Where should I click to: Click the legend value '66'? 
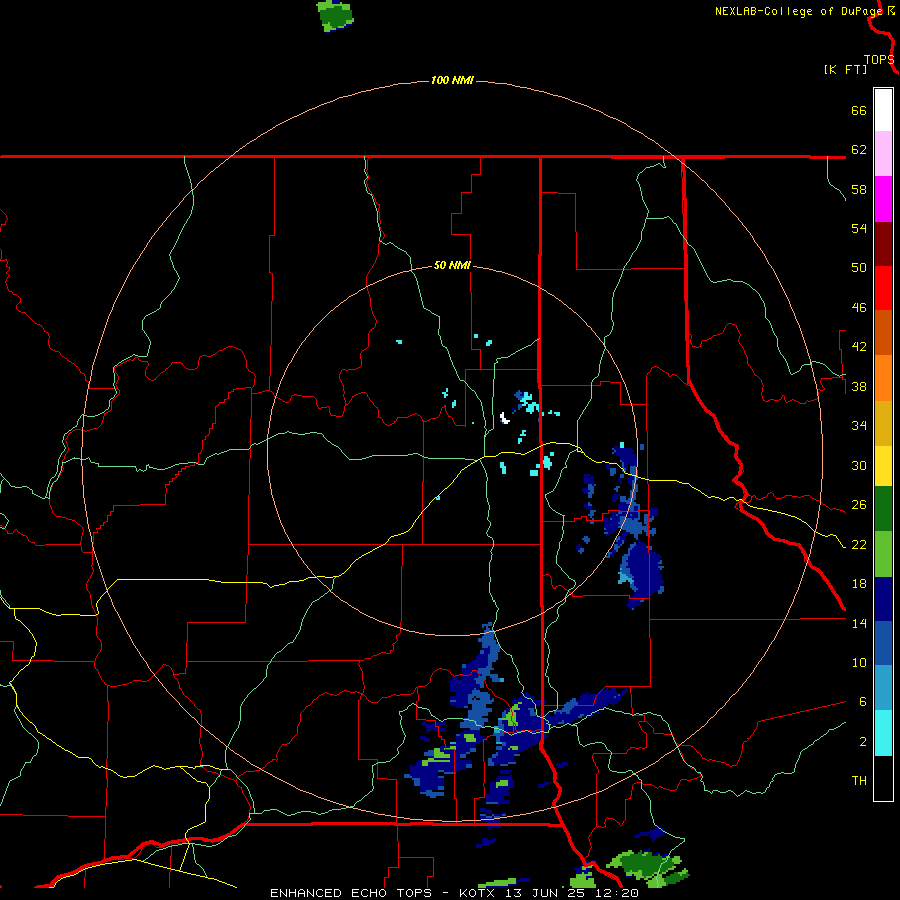click(859, 110)
